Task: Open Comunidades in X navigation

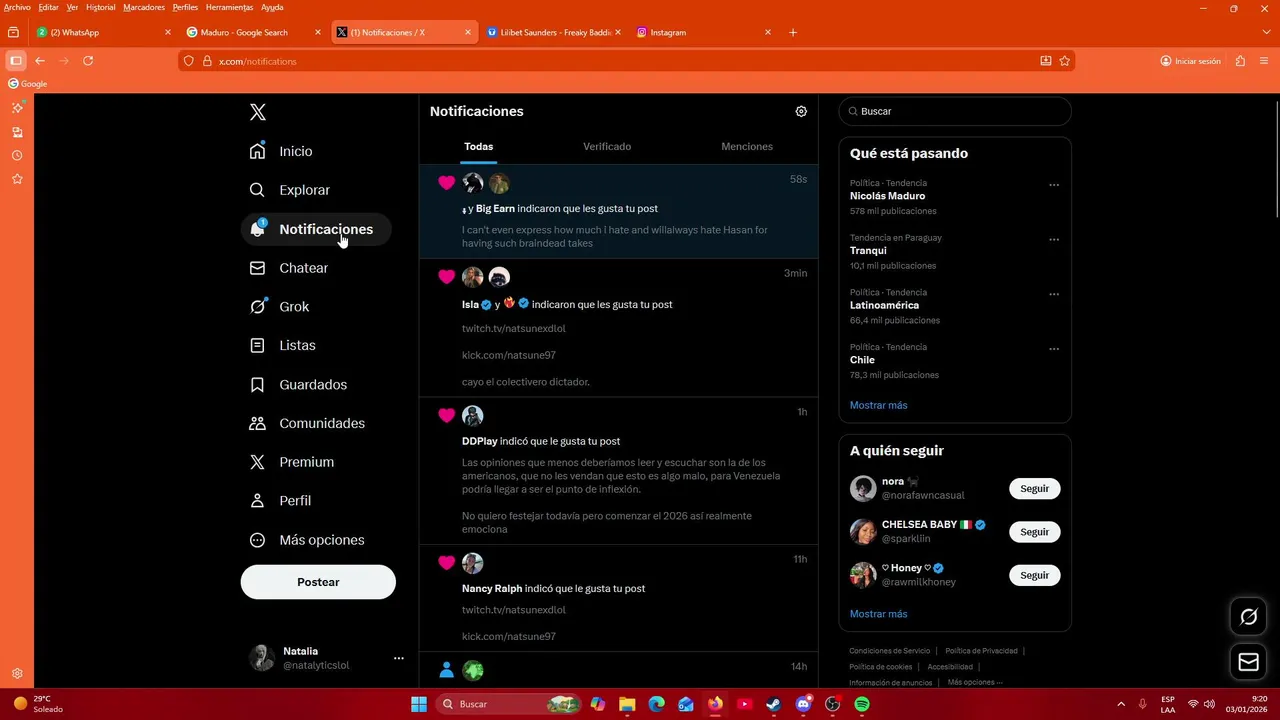Action: 308,423
